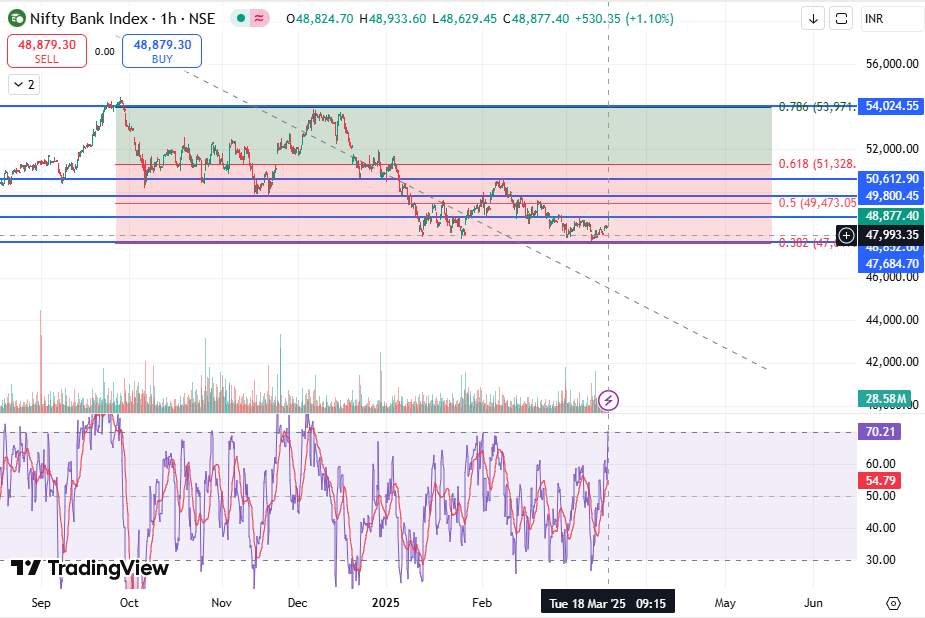The height and width of the screenshot is (618, 925).
Task: Open the INR currency dropdown
Action: (891, 19)
